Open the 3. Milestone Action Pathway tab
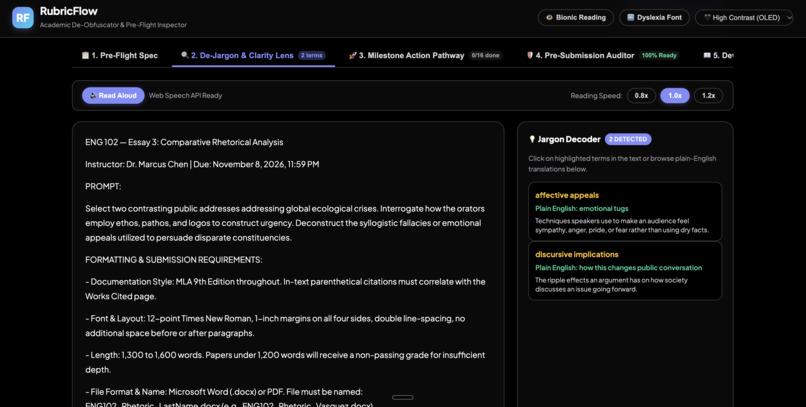Screen dimensions: 806x407 [x=425, y=56]
